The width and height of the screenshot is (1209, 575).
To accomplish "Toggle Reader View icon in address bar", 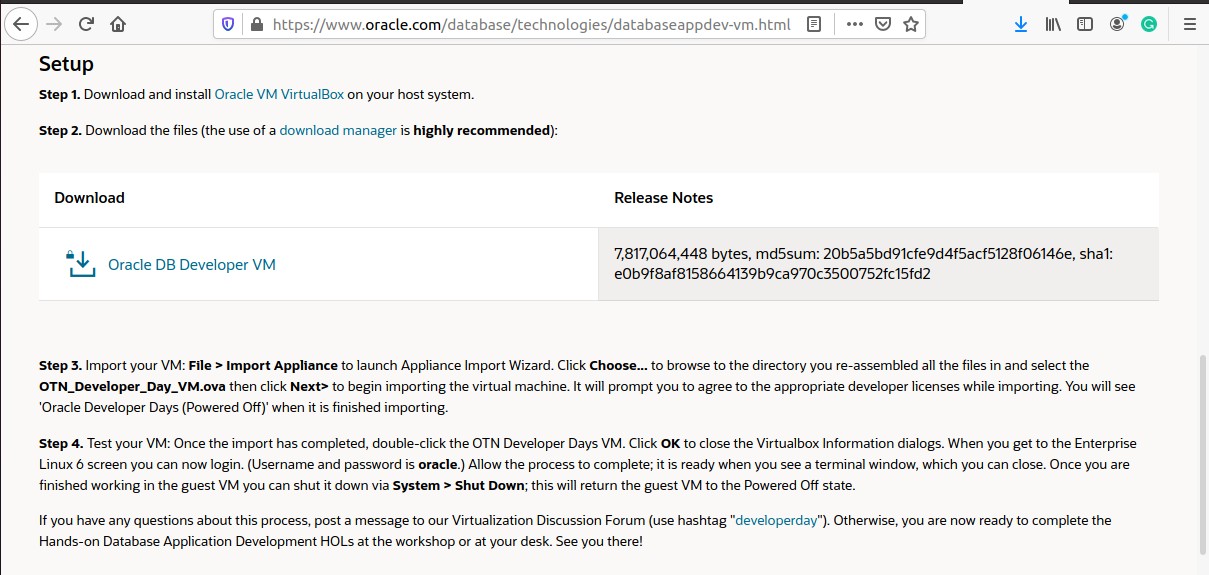I will 814,24.
